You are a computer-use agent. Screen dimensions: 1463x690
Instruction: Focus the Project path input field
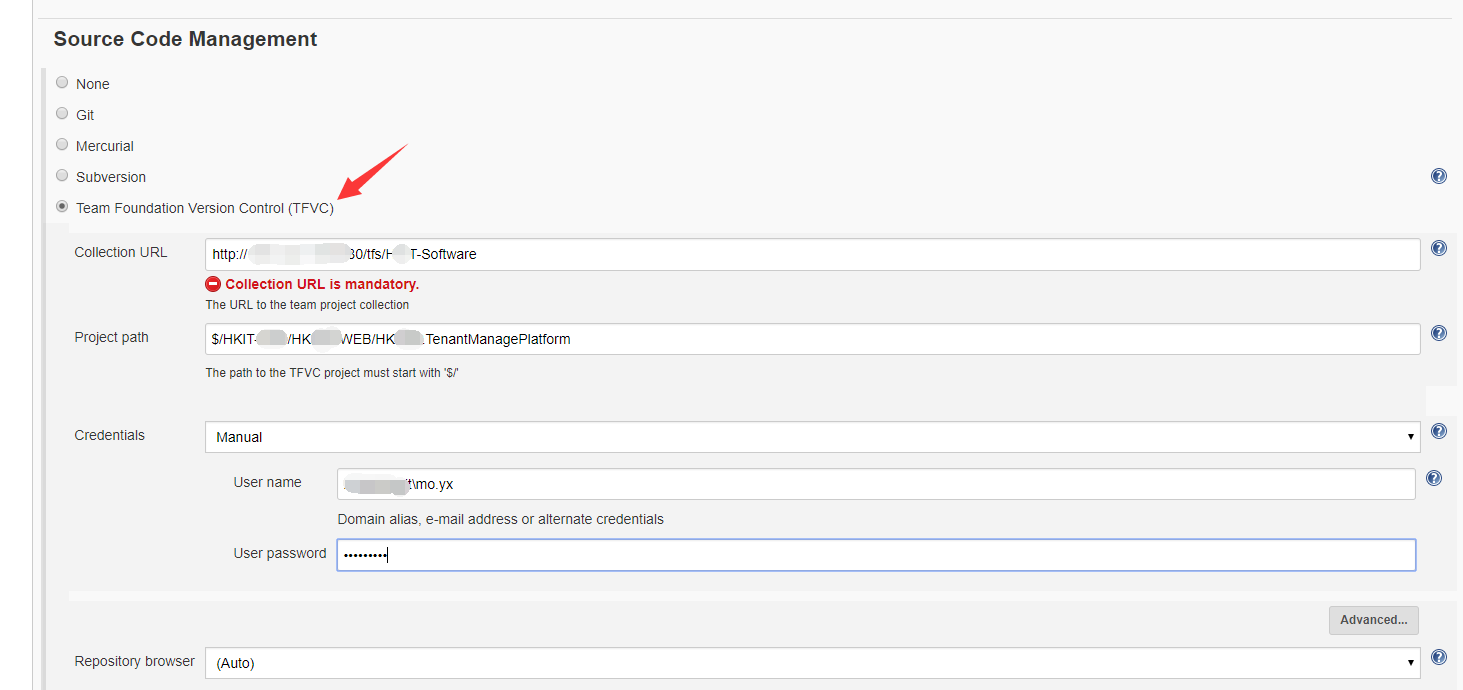[x=813, y=339]
